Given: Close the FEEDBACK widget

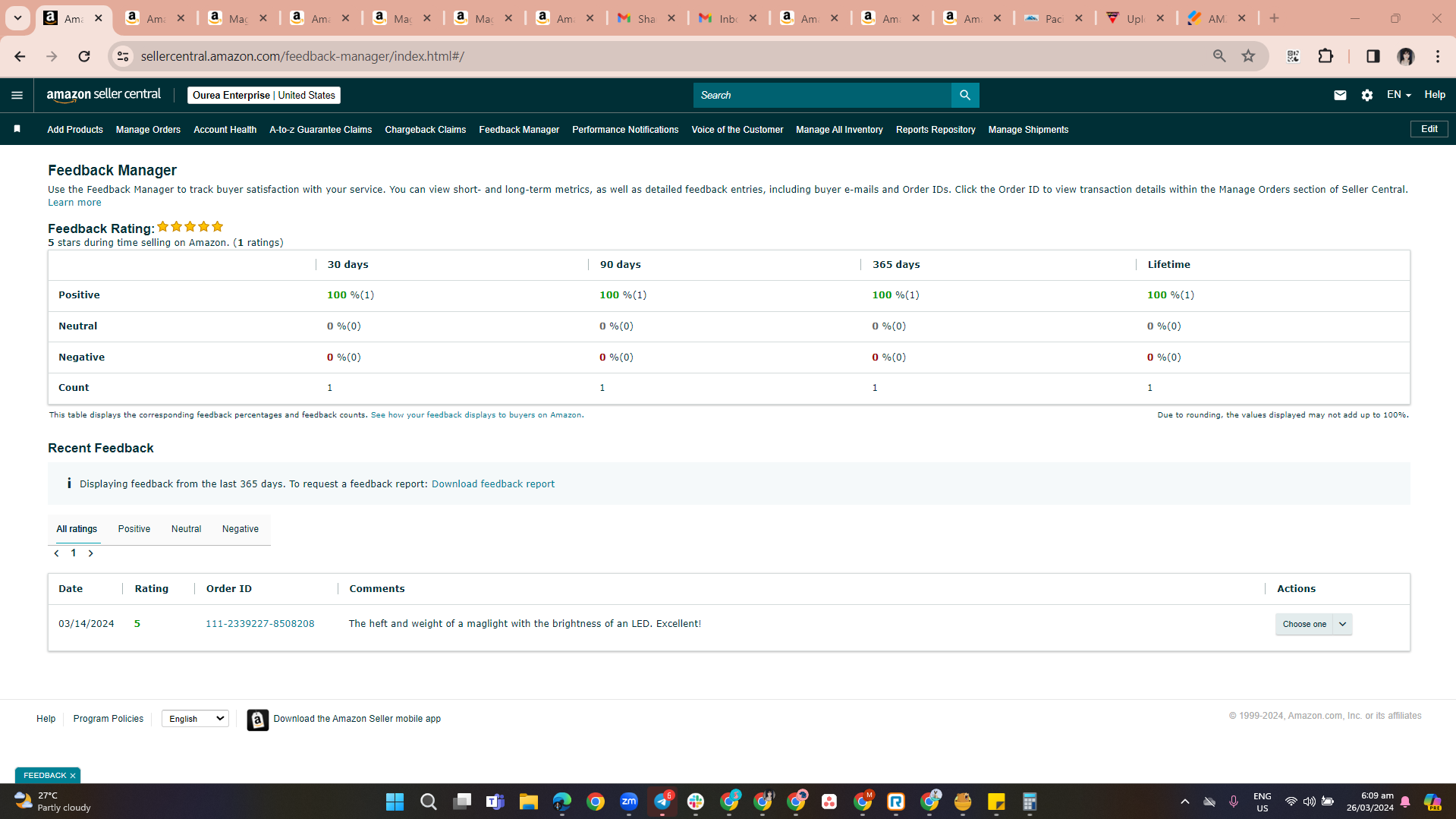Looking at the screenshot, I should (x=73, y=776).
